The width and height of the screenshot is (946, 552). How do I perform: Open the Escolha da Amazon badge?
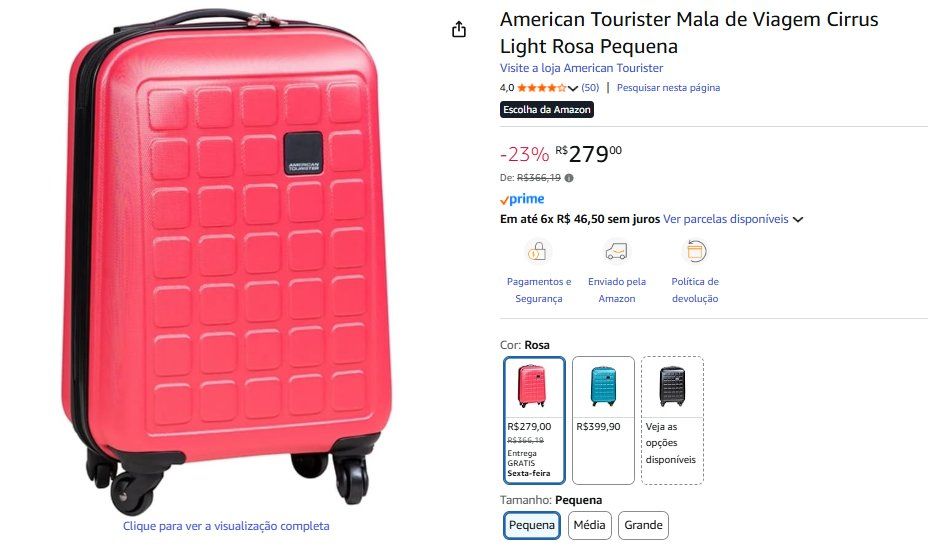click(x=547, y=109)
